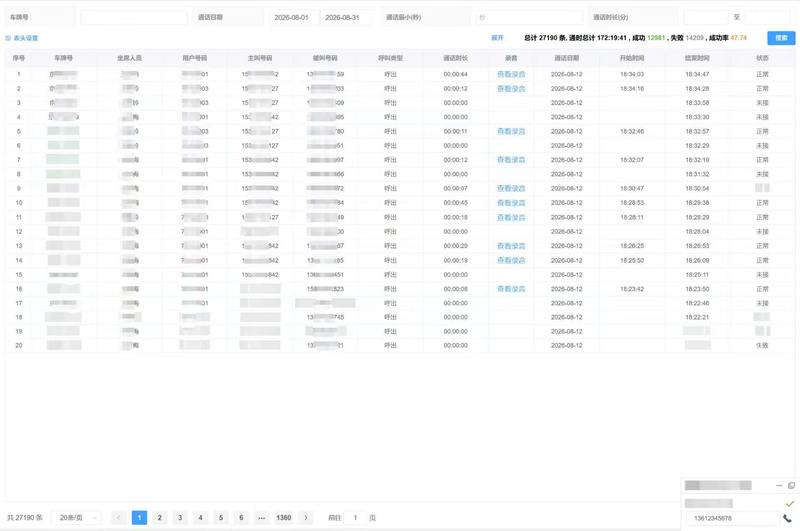Go to previous page arrow
The image size is (800, 531).
tap(118, 518)
